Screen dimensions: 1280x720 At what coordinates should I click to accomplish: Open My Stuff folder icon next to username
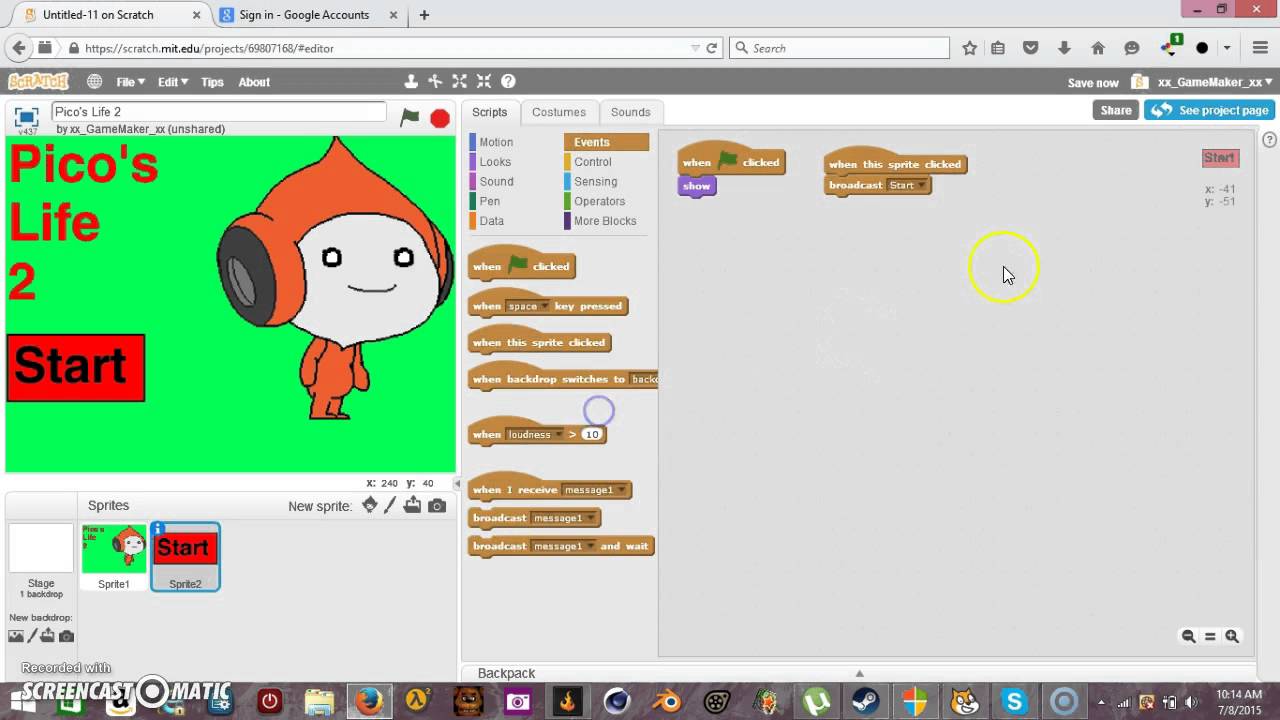(1139, 82)
